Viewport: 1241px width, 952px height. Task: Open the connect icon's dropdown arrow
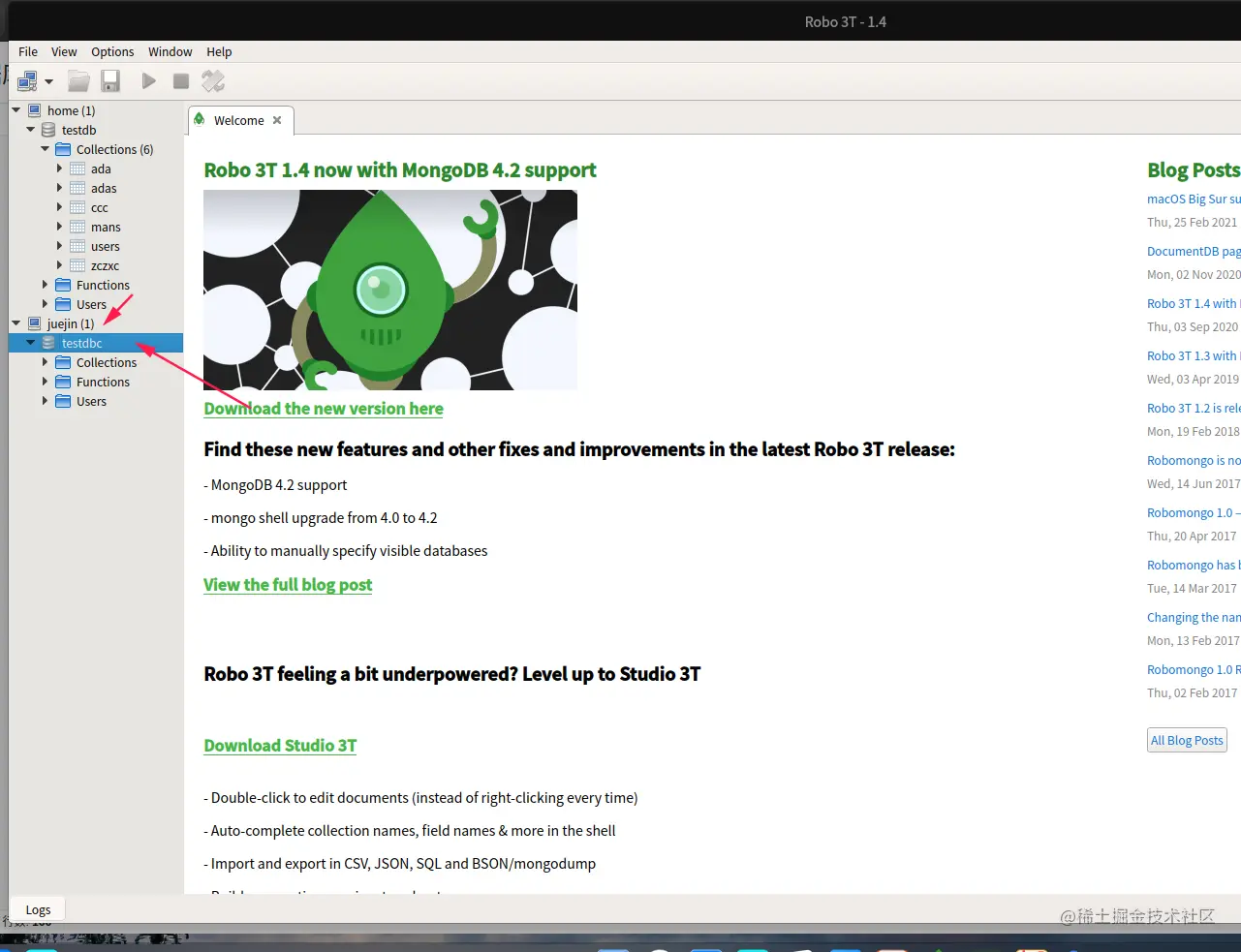(x=49, y=82)
